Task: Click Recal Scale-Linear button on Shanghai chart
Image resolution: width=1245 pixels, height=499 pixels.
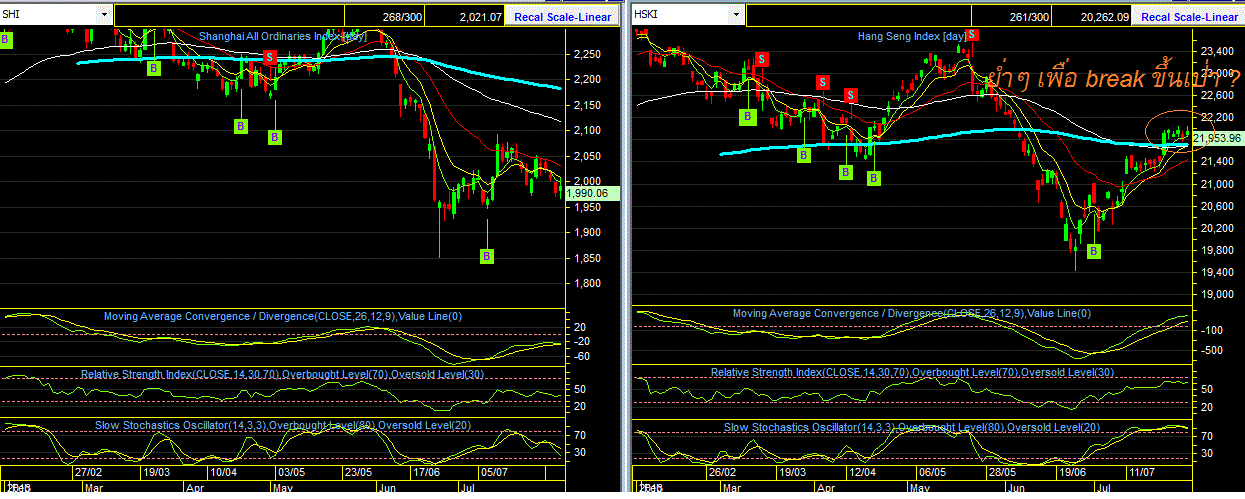Action: pos(561,16)
